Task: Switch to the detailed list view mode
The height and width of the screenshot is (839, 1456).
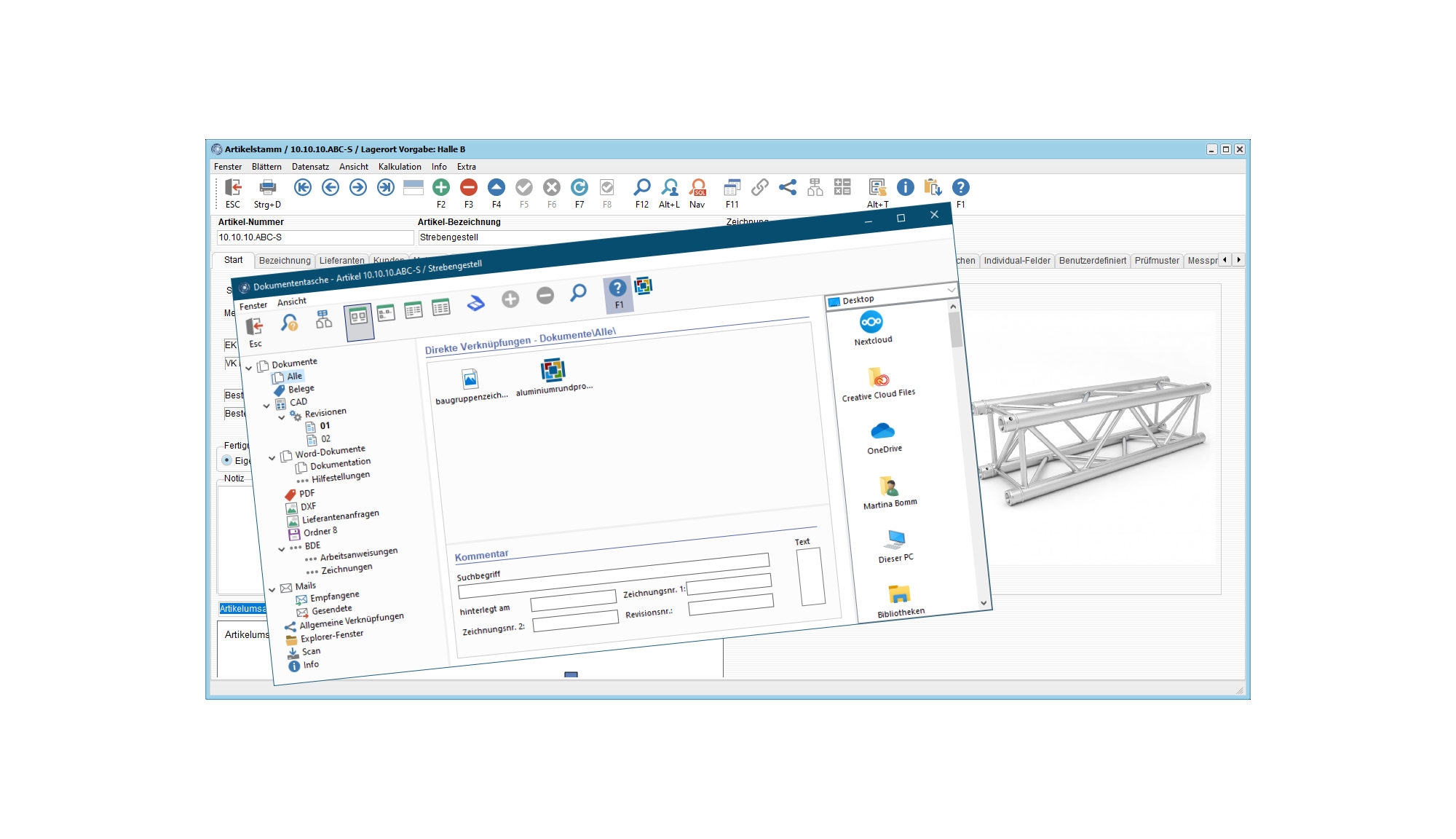Action: (x=441, y=308)
